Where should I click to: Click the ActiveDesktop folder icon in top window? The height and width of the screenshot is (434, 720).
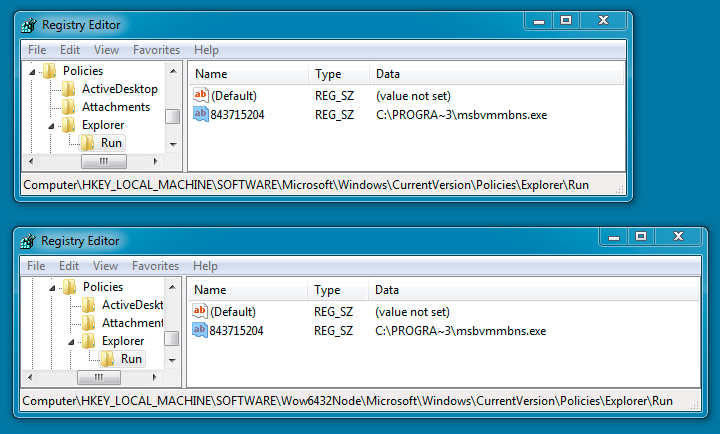(x=68, y=89)
